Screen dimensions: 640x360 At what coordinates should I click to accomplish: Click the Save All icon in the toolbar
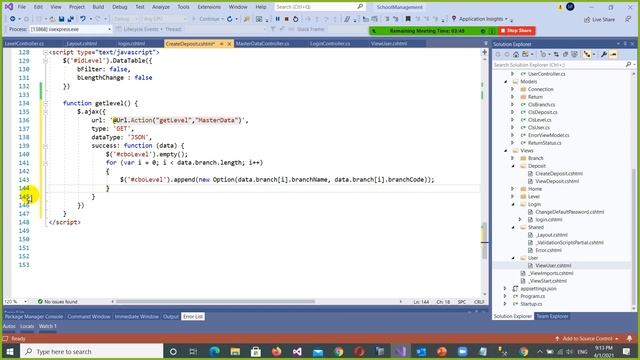(x=70, y=19)
